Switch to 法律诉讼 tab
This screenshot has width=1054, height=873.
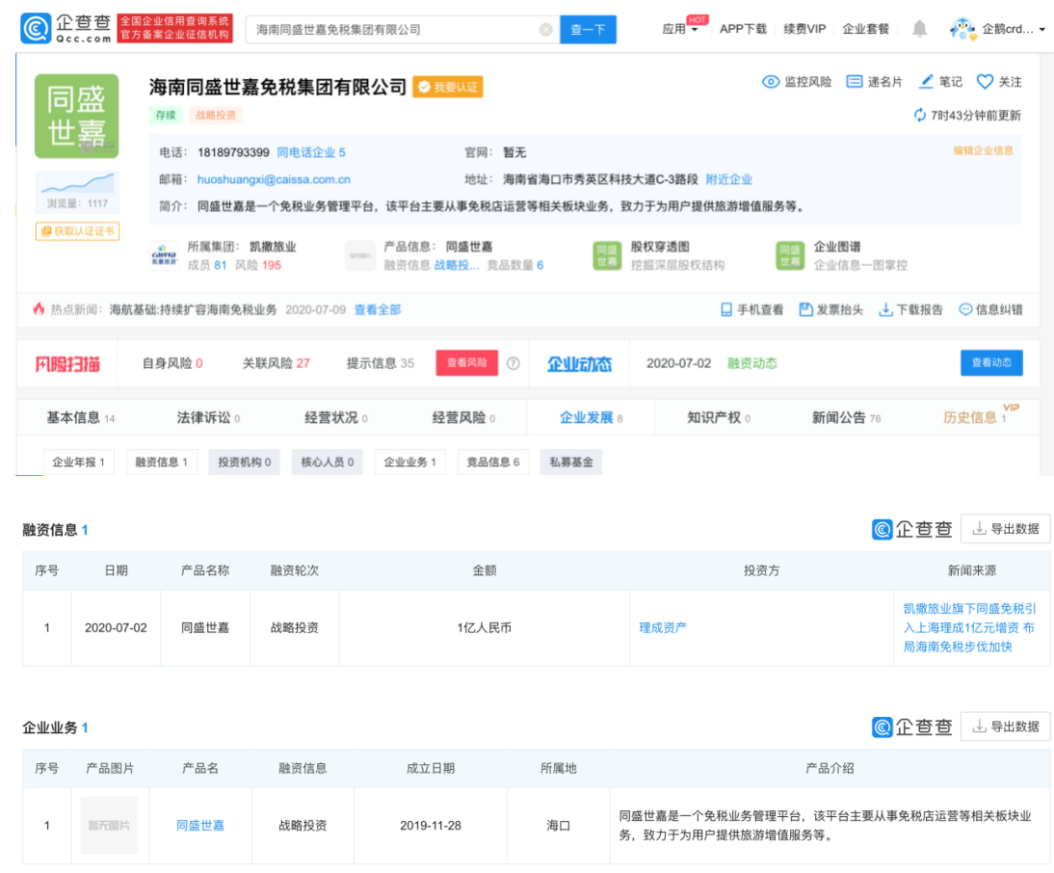(x=208, y=418)
